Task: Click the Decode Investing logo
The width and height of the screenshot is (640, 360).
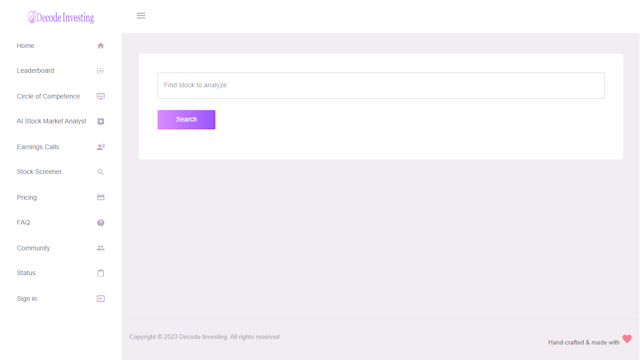Action: (61, 17)
